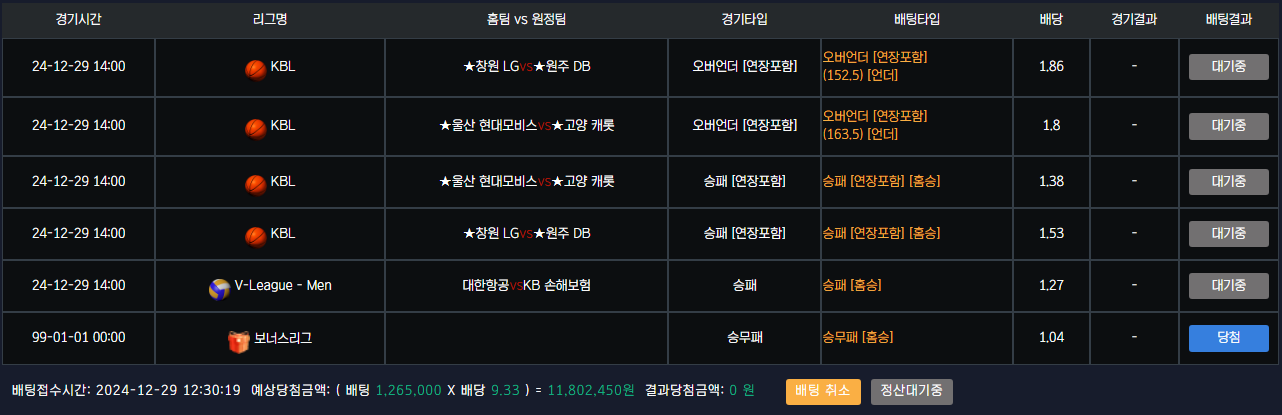This screenshot has height=415, width=1282.
Task: Click the basketball icon beside the 163.5 under bet
Action: (255, 127)
